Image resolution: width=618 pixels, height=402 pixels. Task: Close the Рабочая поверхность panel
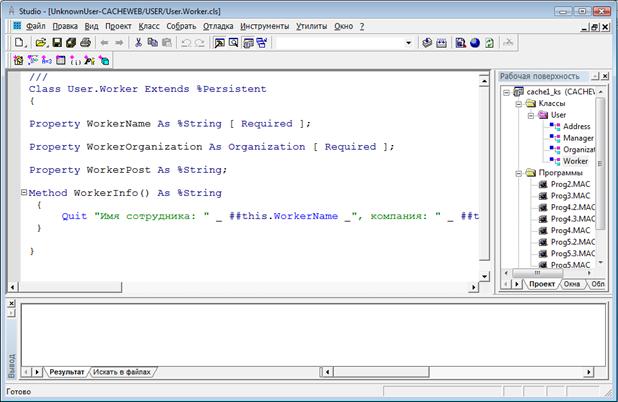[x=605, y=76]
